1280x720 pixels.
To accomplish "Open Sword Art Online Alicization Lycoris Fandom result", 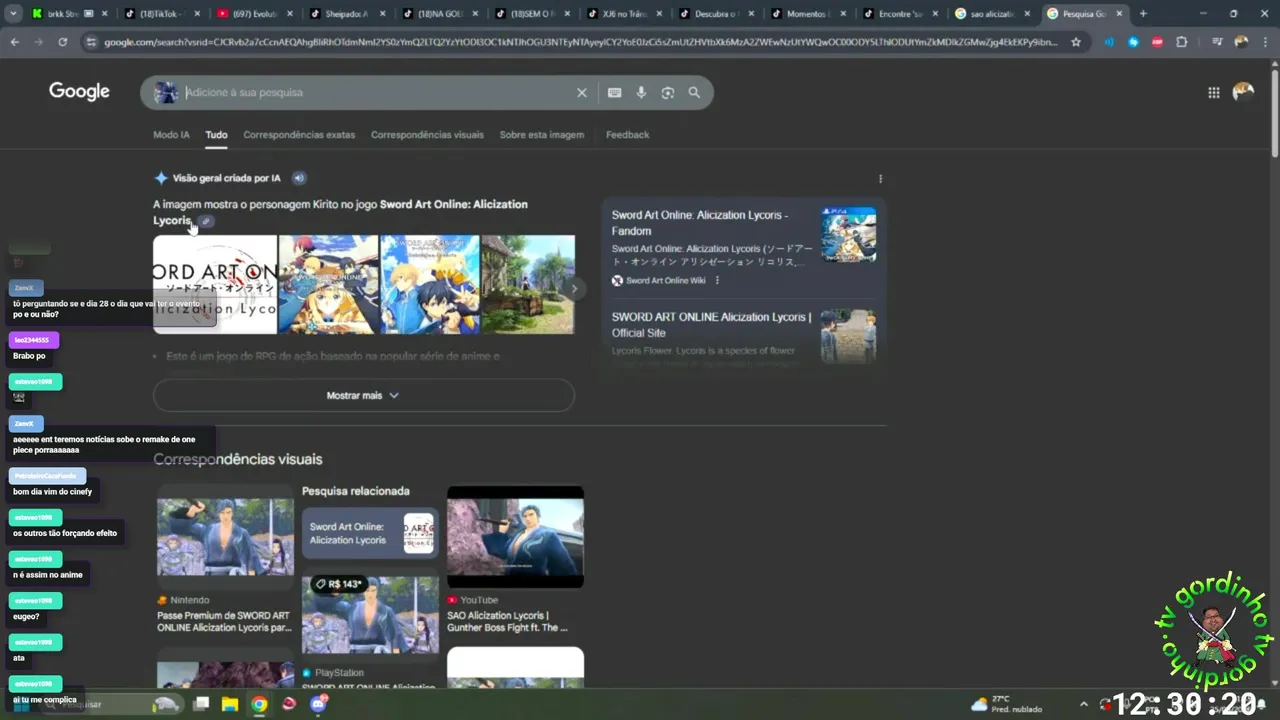I will click(x=700, y=223).
